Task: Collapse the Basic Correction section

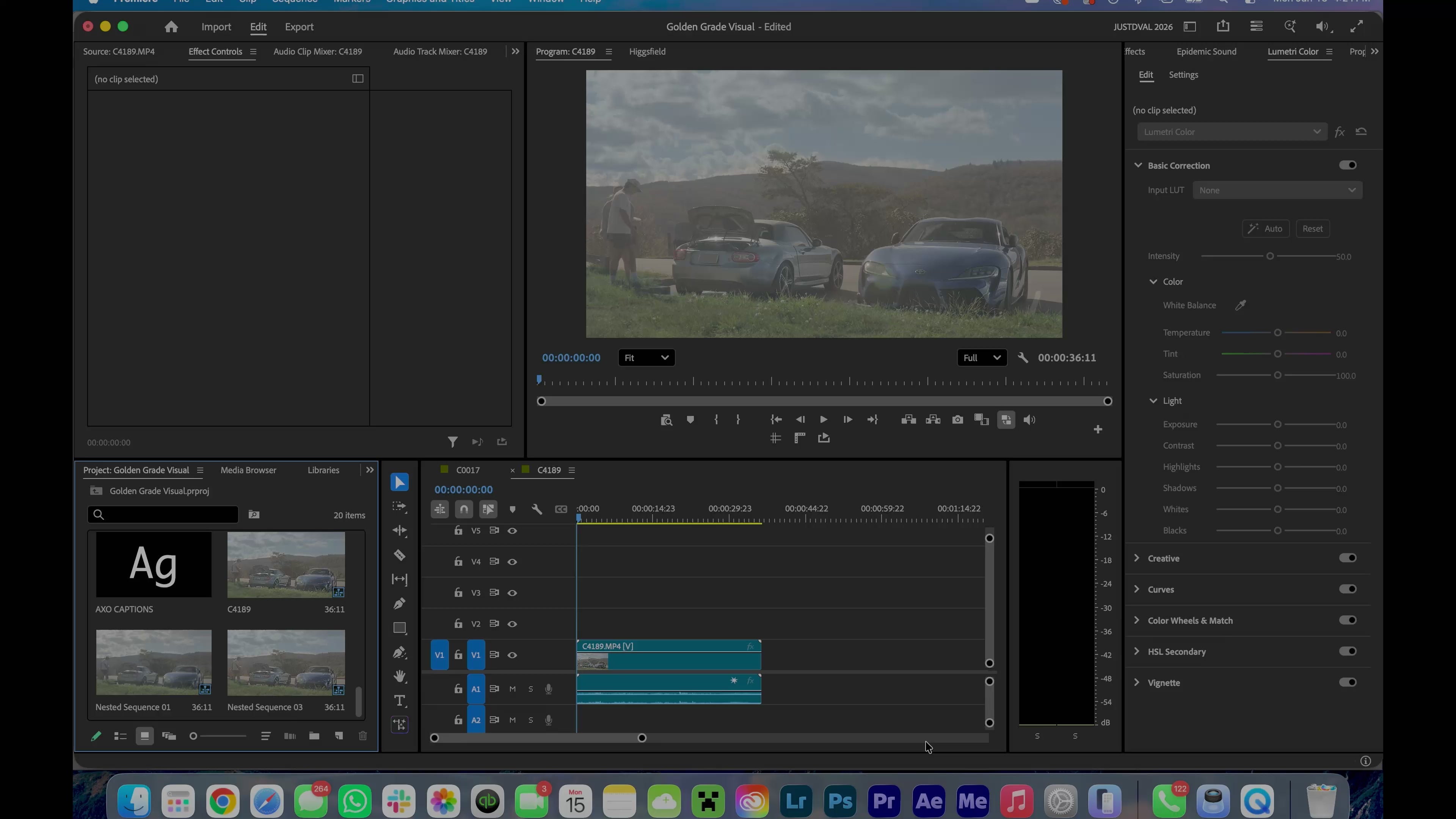Action: [x=1138, y=165]
